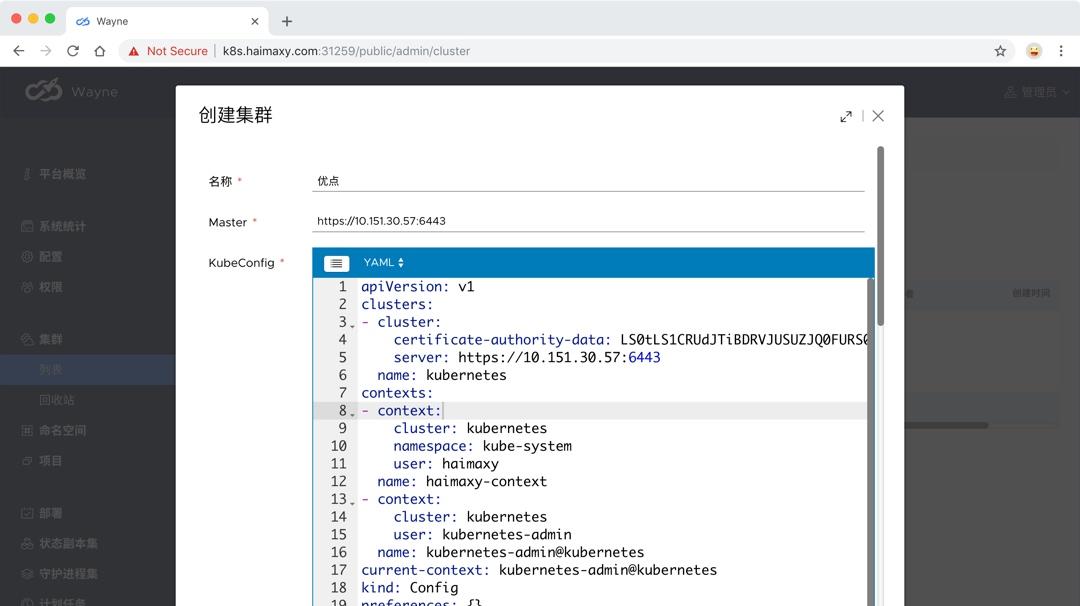Click the address bar URL
The height and width of the screenshot is (606, 1080).
click(x=346, y=51)
